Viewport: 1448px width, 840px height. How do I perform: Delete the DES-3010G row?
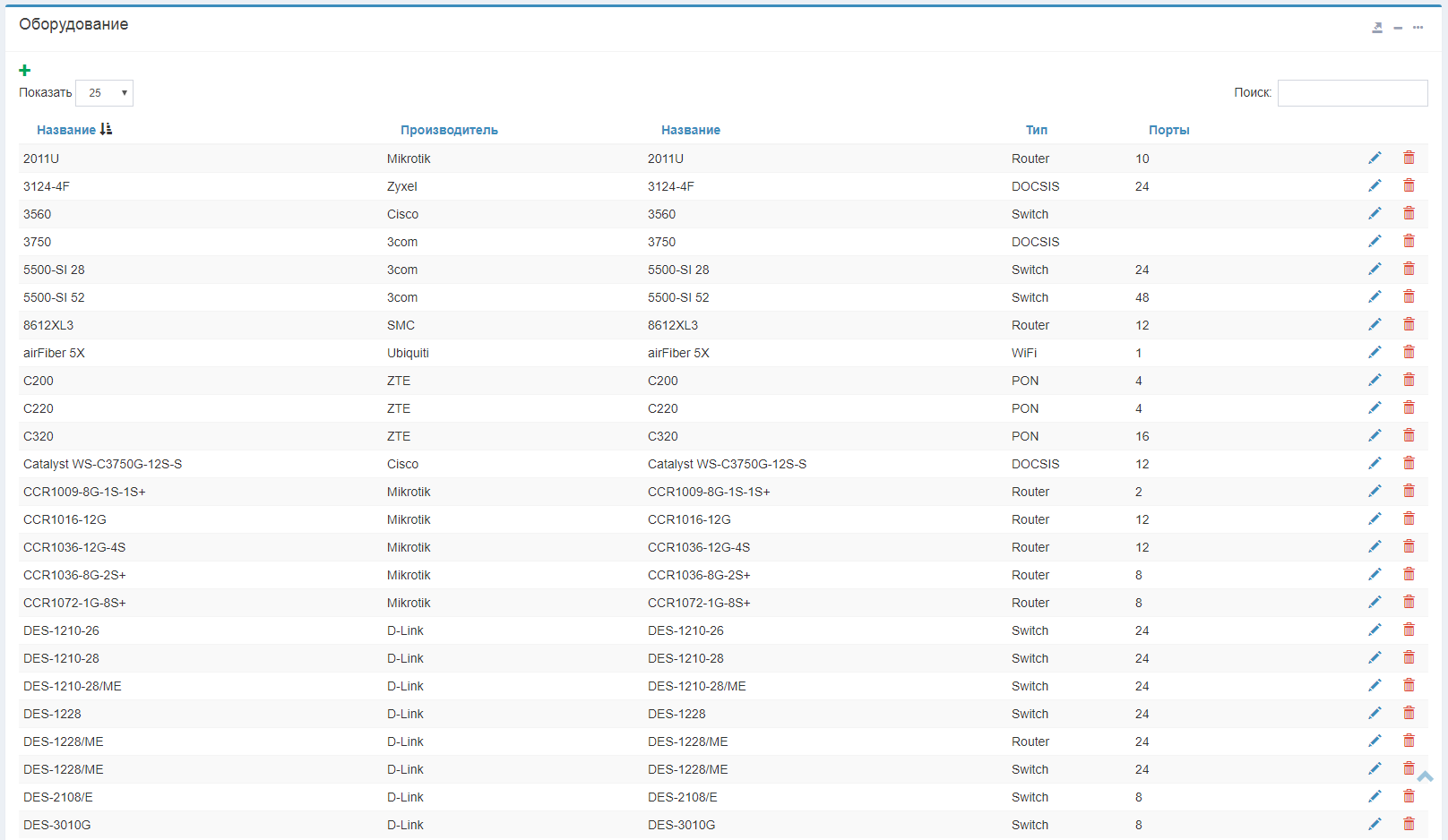click(1409, 824)
